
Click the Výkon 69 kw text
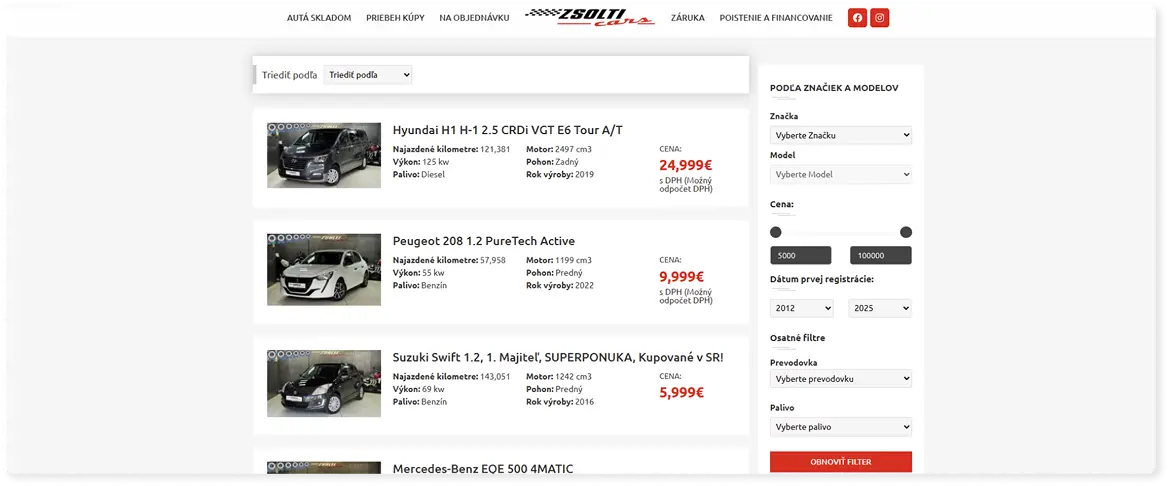(418, 389)
